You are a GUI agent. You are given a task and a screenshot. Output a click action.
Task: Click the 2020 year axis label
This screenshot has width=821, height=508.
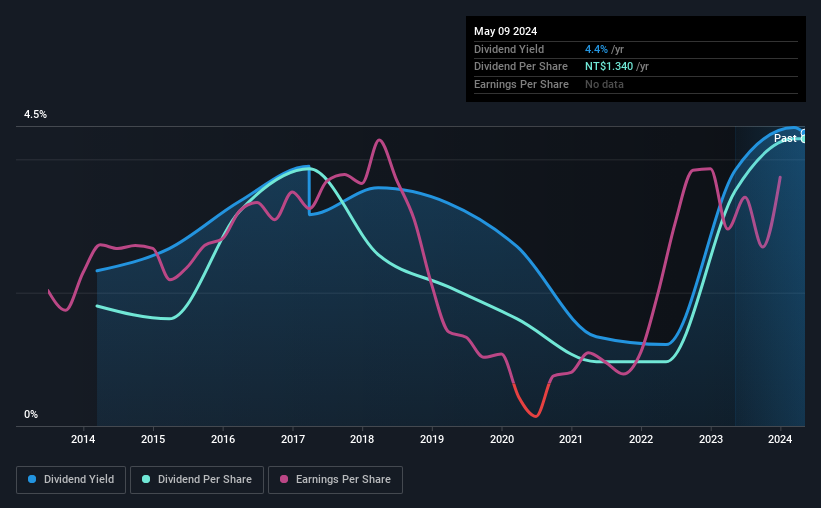(502, 439)
